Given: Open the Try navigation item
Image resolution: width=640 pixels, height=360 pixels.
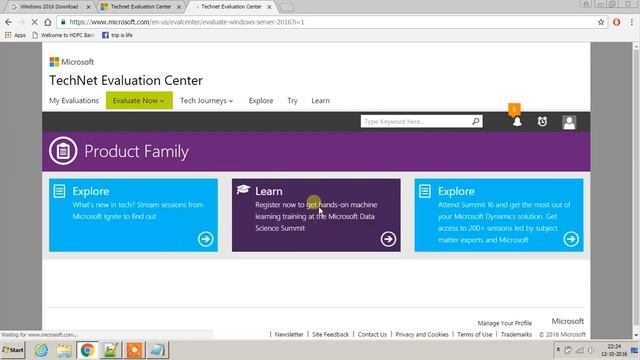Looking at the screenshot, I should 292,100.
